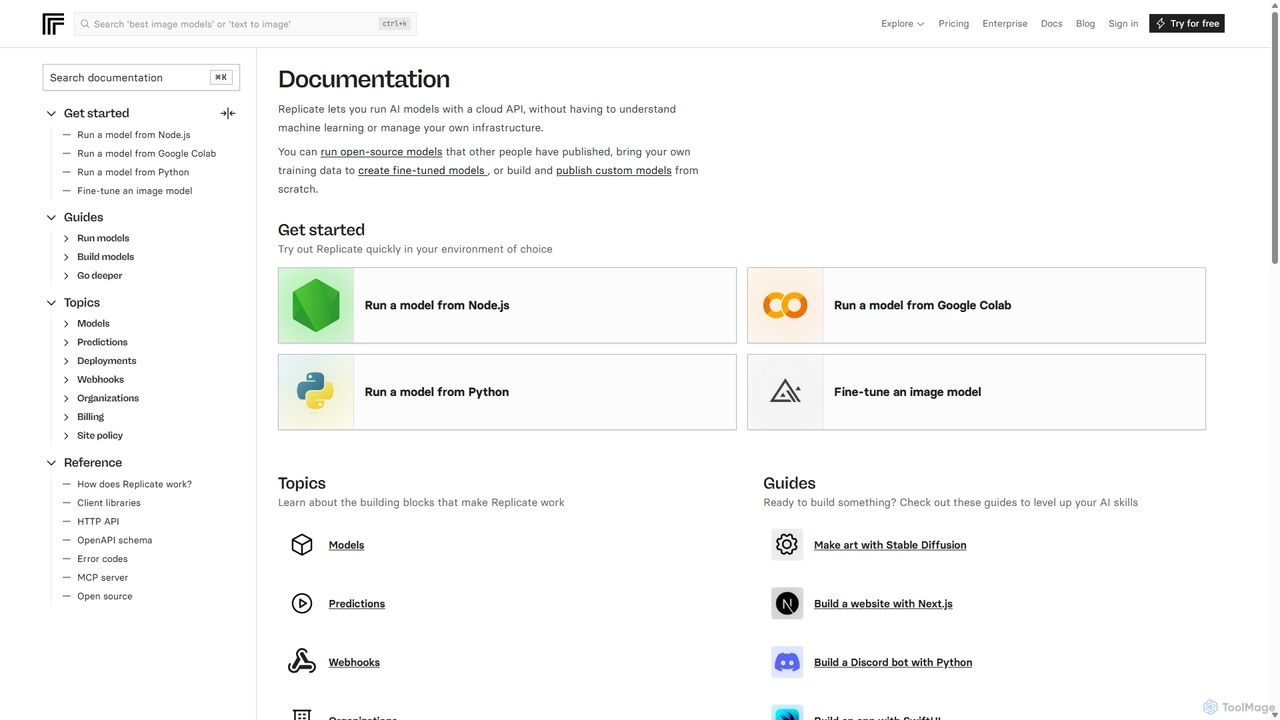Click the Node.js hexagon card icon
This screenshot has width=1280, height=720.
[x=316, y=305]
